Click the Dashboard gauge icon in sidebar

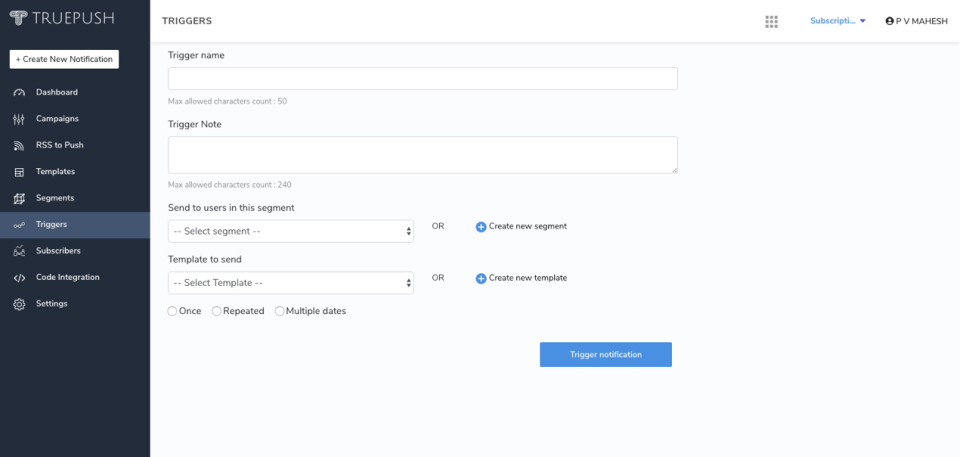pyautogui.click(x=19, y=92)
